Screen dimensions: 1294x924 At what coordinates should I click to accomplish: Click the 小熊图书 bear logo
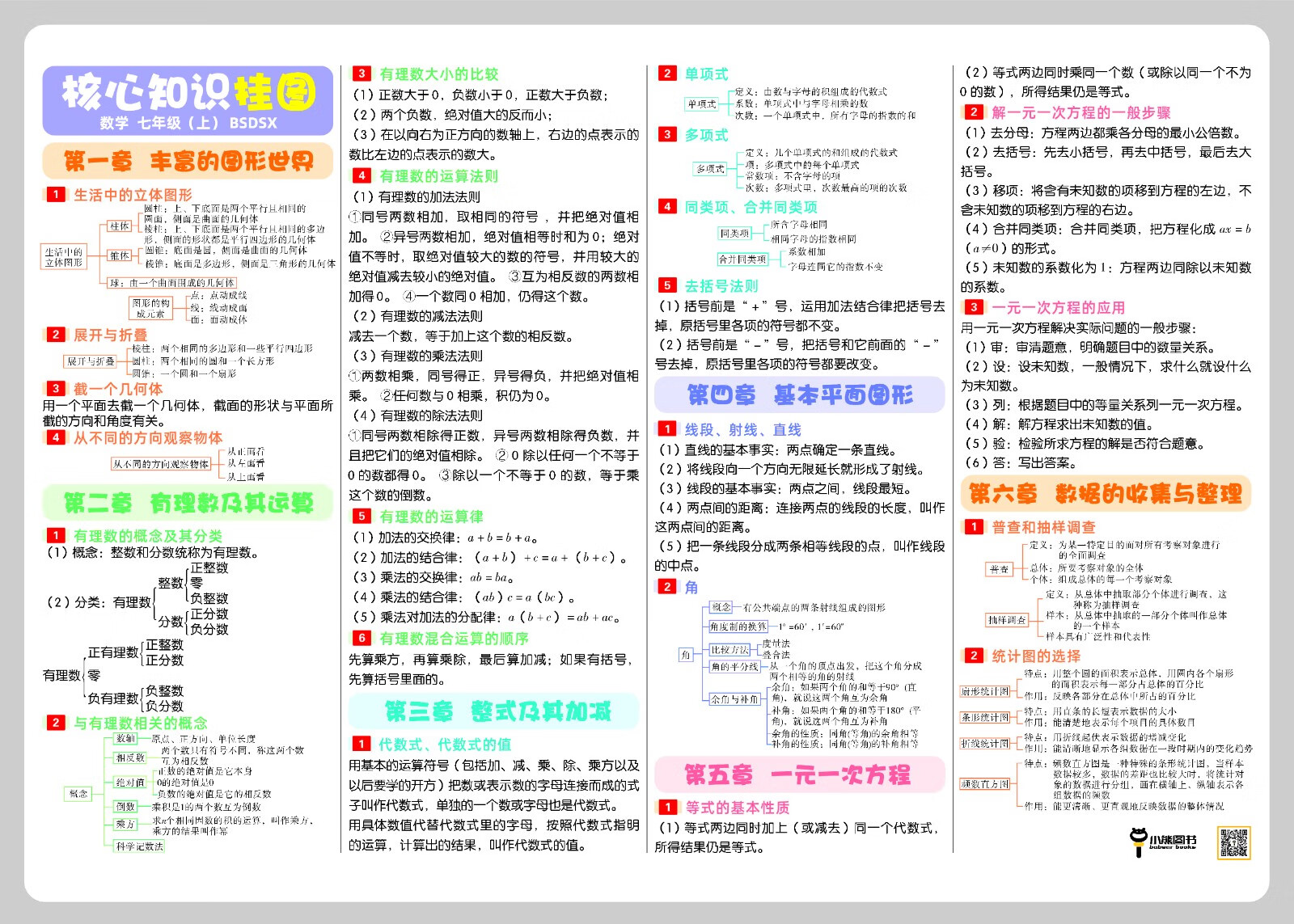pyautogui.click(x=1139, y=841)
